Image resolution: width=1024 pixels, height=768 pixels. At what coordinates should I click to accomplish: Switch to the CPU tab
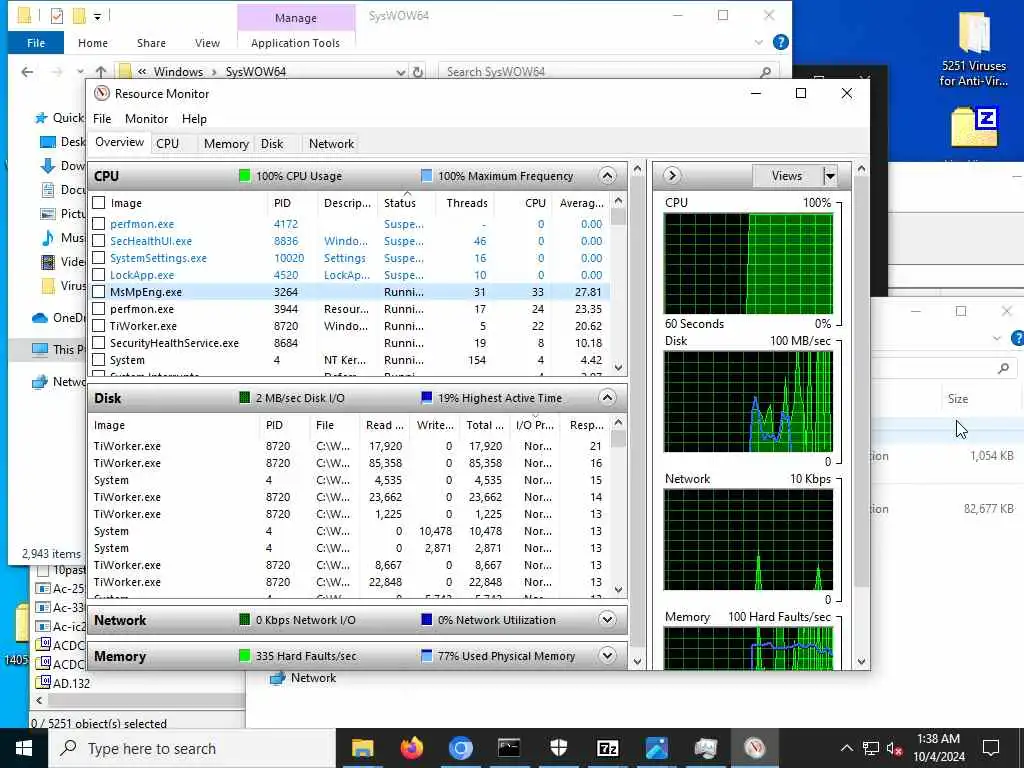[x=167, y=144]
